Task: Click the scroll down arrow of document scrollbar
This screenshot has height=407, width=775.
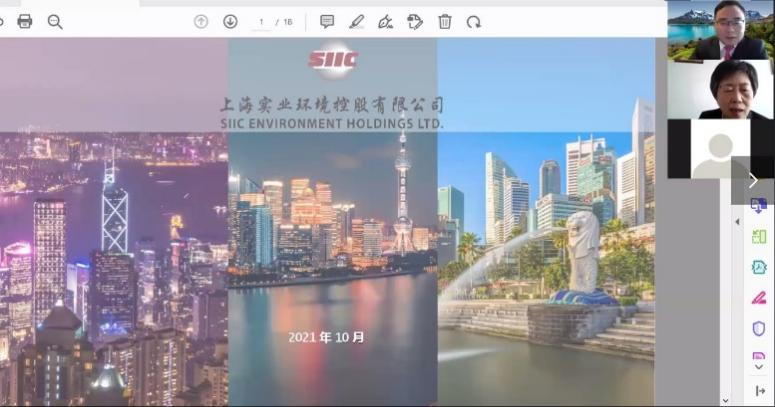Action: point(725,401)
